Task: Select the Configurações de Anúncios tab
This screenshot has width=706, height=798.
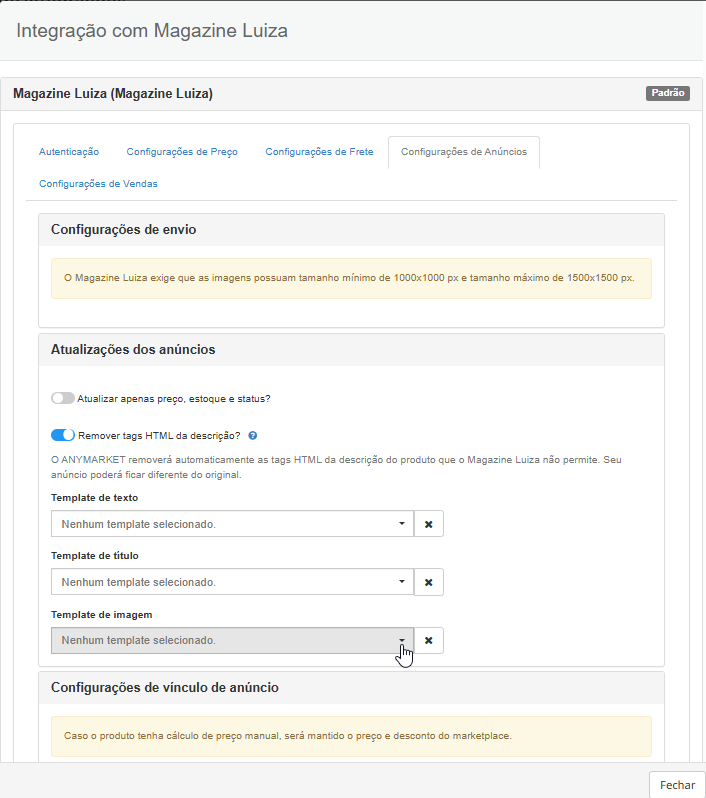Action: click(464, 152)
